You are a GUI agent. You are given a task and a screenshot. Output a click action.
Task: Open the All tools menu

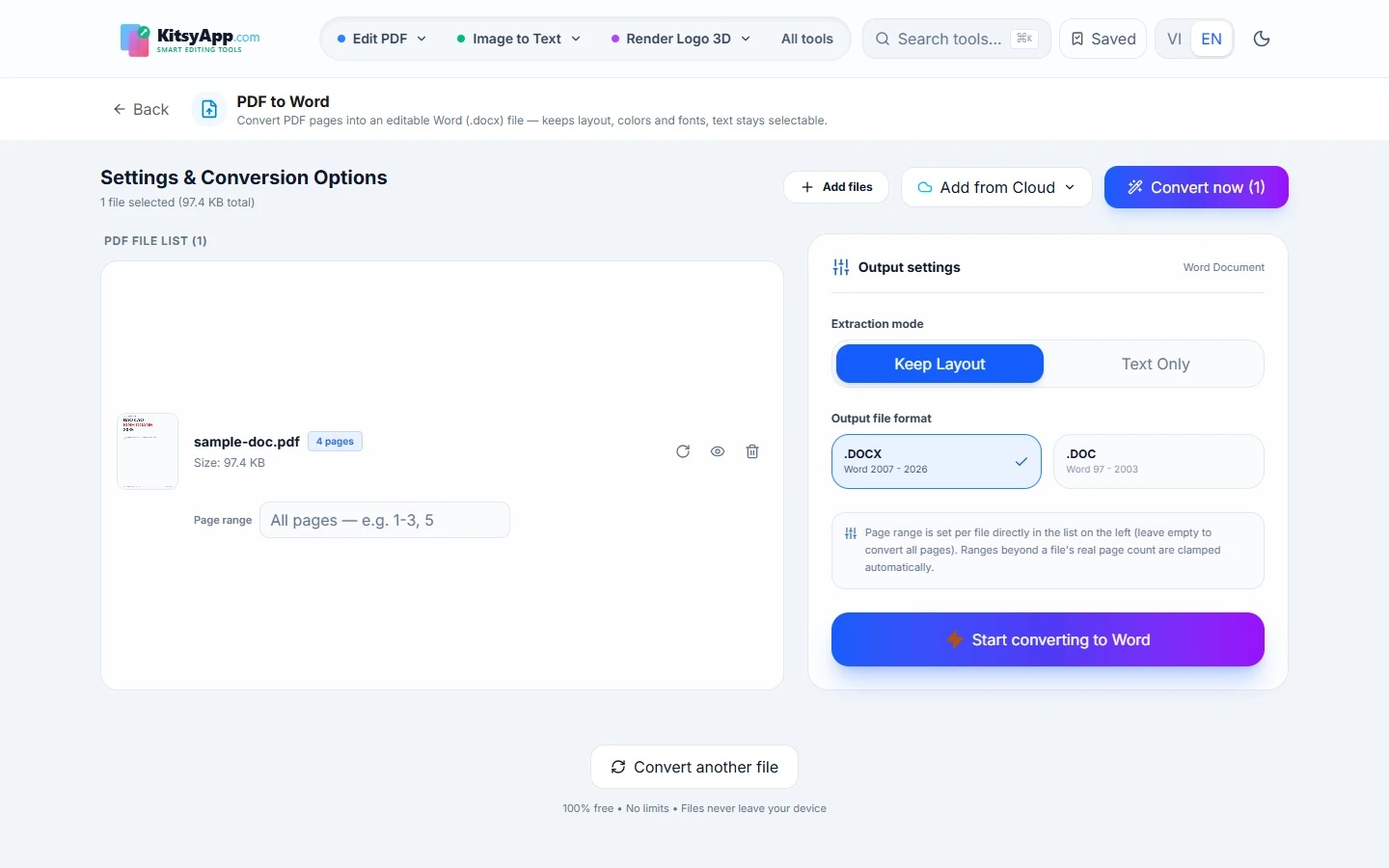click(x=807, y=39)
